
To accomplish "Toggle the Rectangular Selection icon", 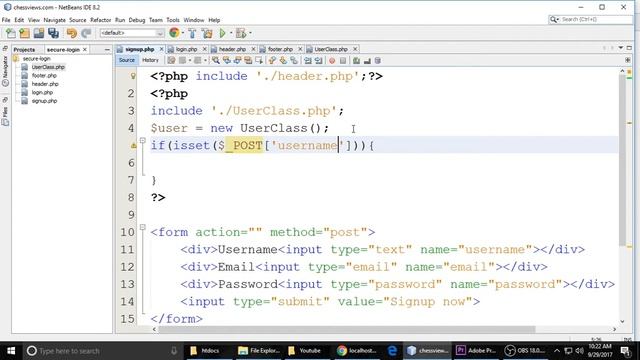I will tap(259, 60).
